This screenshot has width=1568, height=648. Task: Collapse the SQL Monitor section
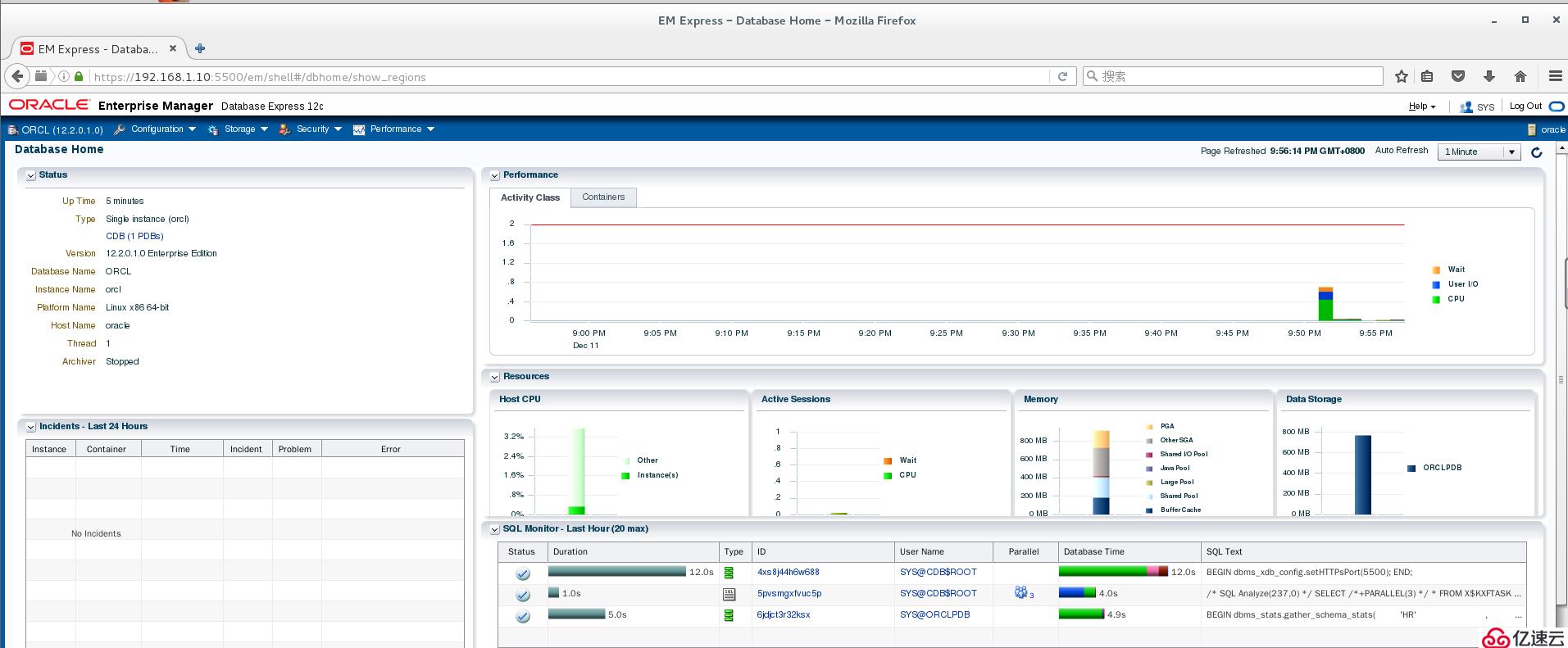click(x=495, y=529)
